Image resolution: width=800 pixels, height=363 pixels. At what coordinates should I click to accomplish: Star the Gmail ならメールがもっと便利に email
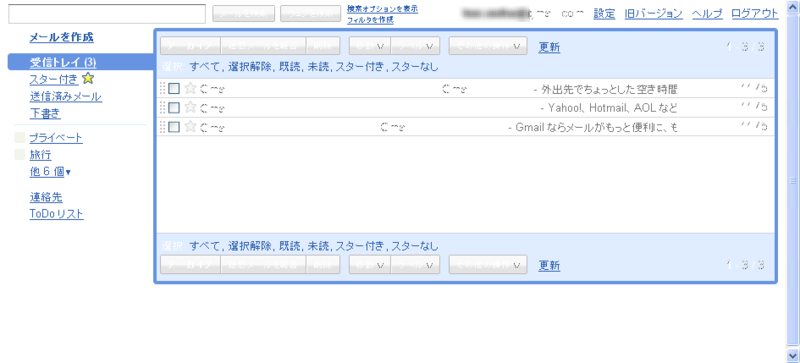(190, 126)
